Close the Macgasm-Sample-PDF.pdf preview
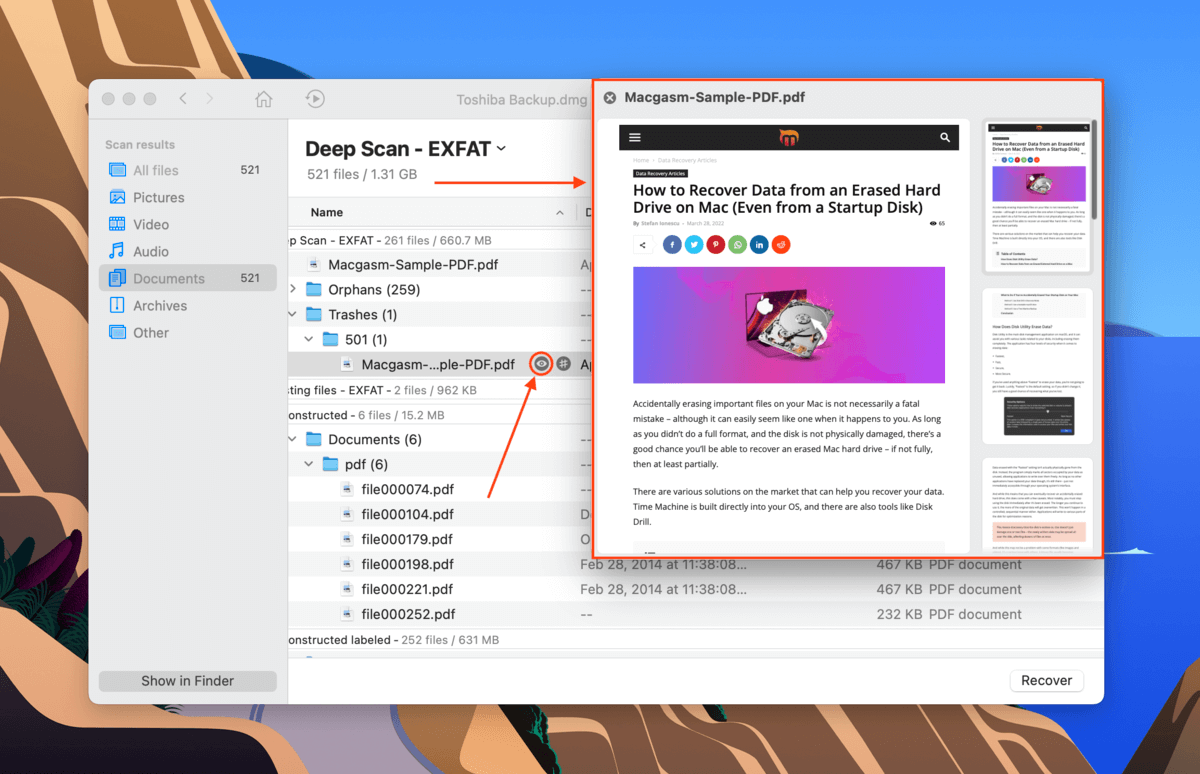Screen dimensions: 1200x774 610,98
